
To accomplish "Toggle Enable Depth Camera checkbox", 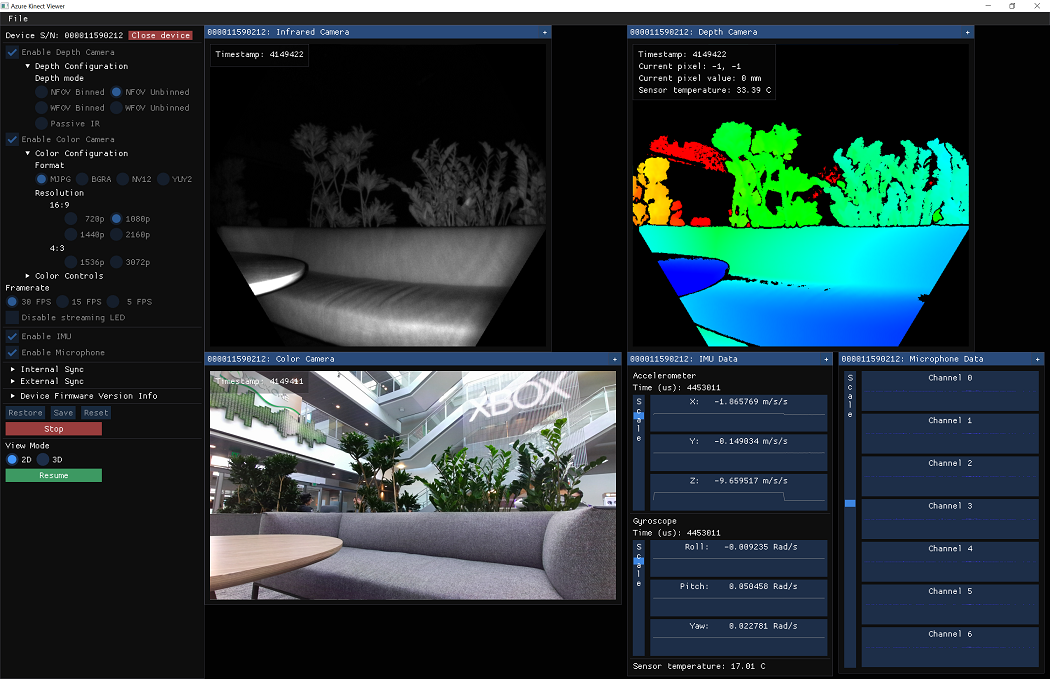I will 12,52.
